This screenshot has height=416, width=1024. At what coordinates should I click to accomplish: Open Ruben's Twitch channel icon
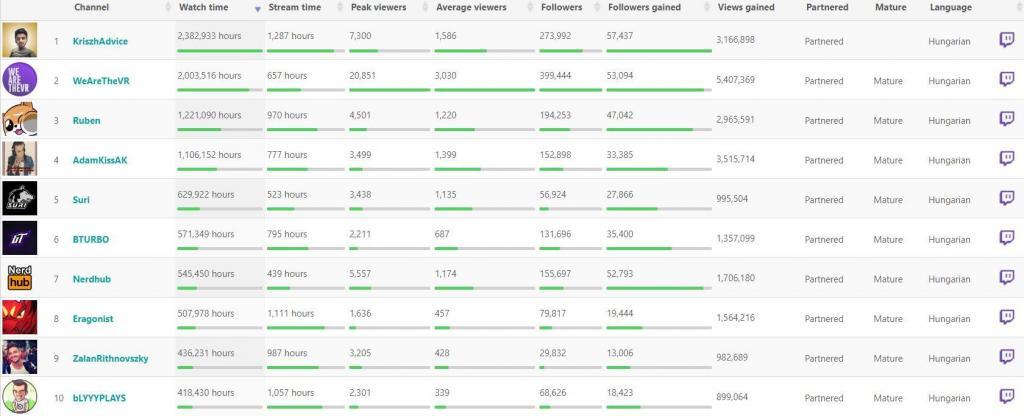point(1006,120)
